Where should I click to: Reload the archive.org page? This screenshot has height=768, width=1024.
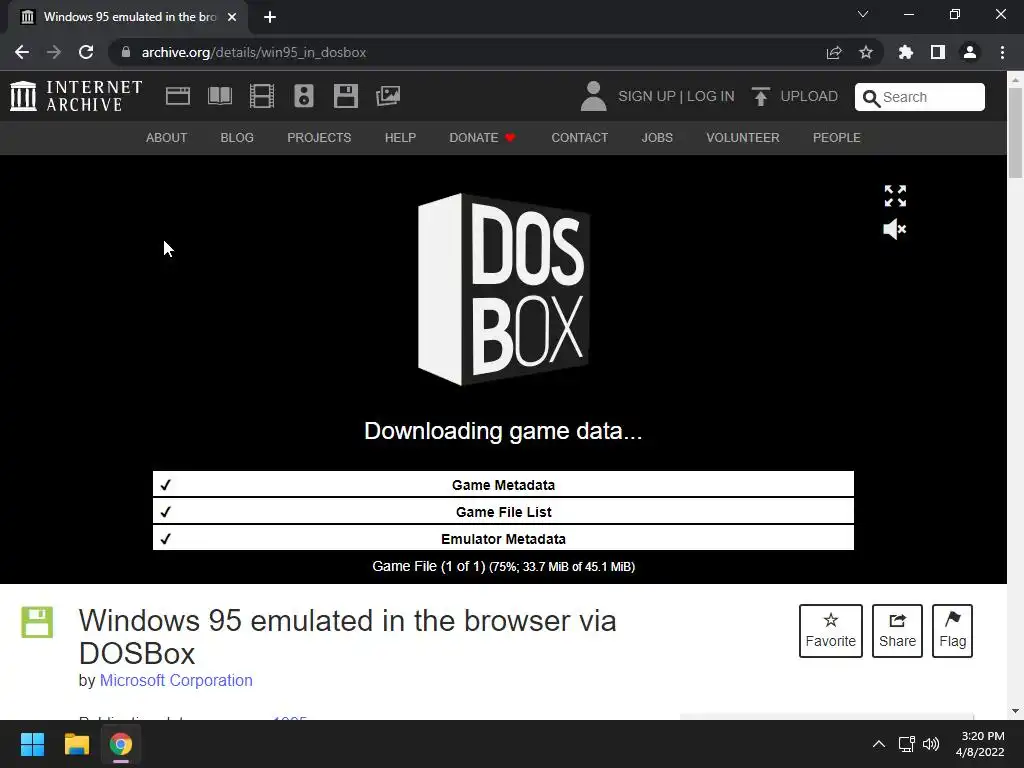click(86, 52)
